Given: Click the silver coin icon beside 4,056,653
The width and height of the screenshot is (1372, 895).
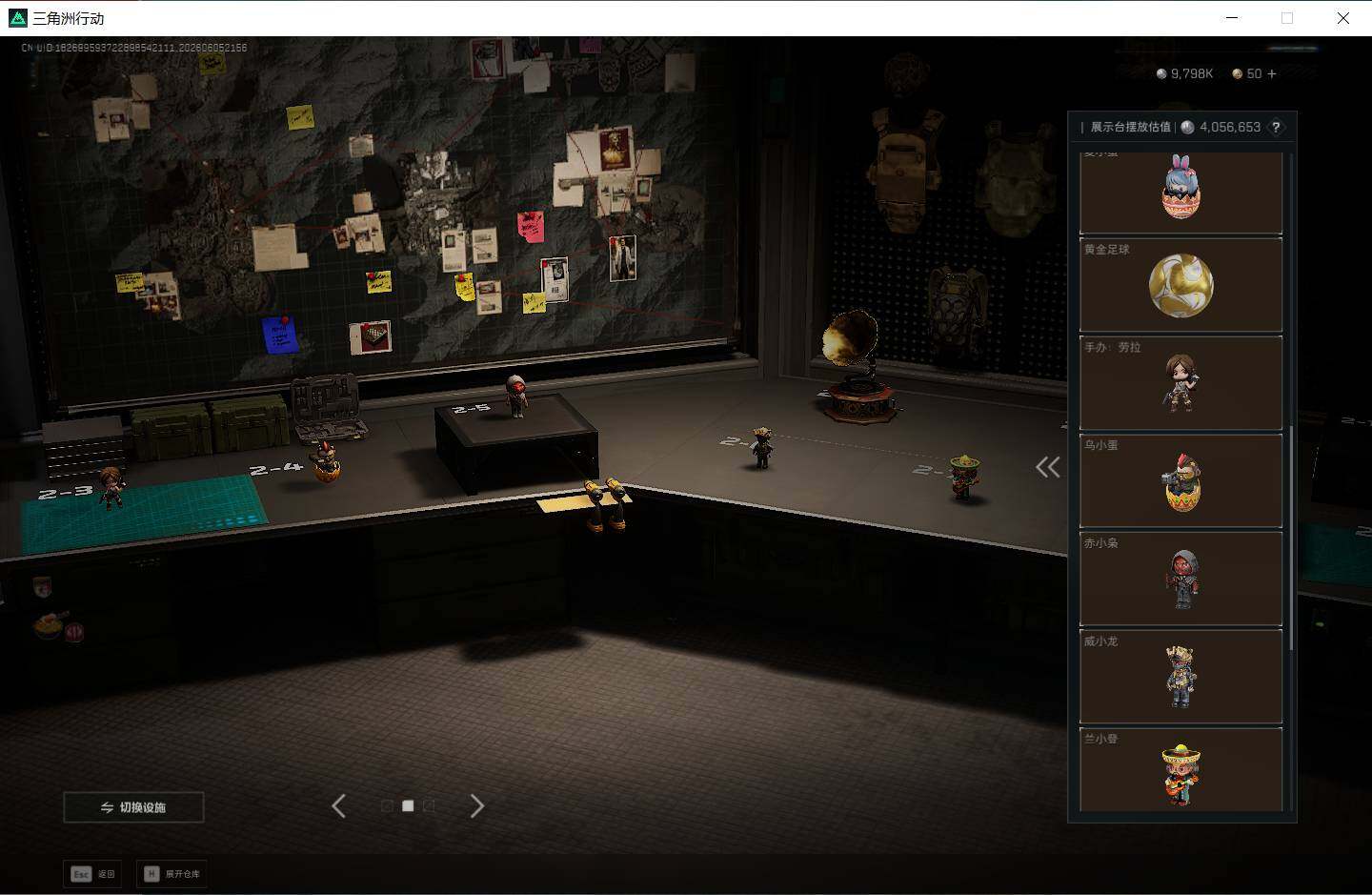Looking at the screenshot, I should (1187, 127).
